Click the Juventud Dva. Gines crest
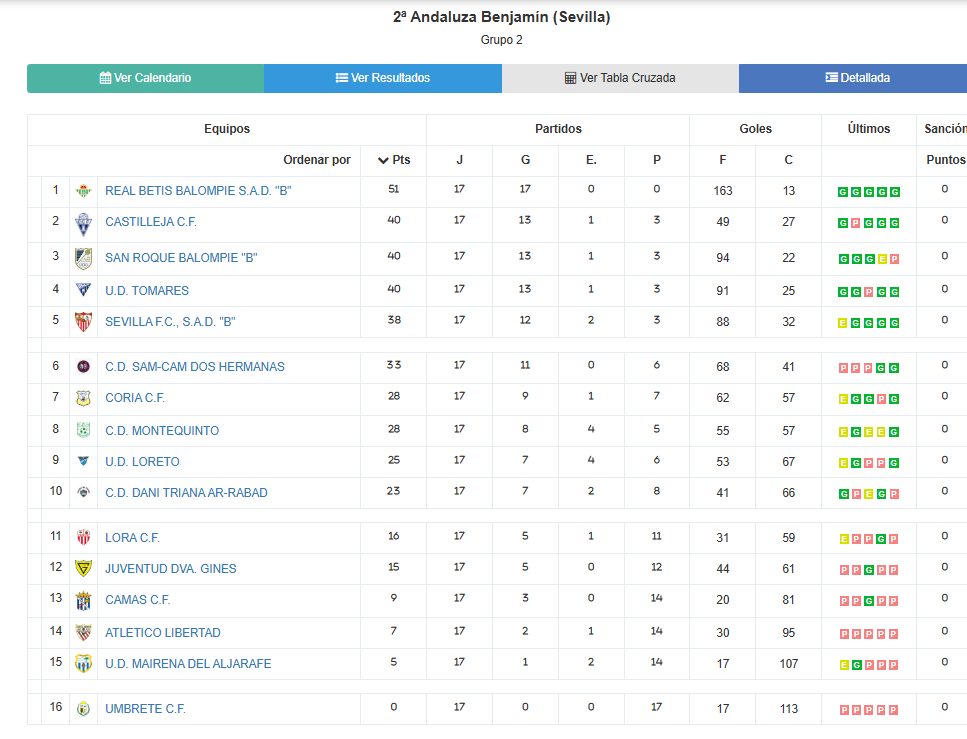The height and width of the screenshot is (739, 967). tap(83, 568)
